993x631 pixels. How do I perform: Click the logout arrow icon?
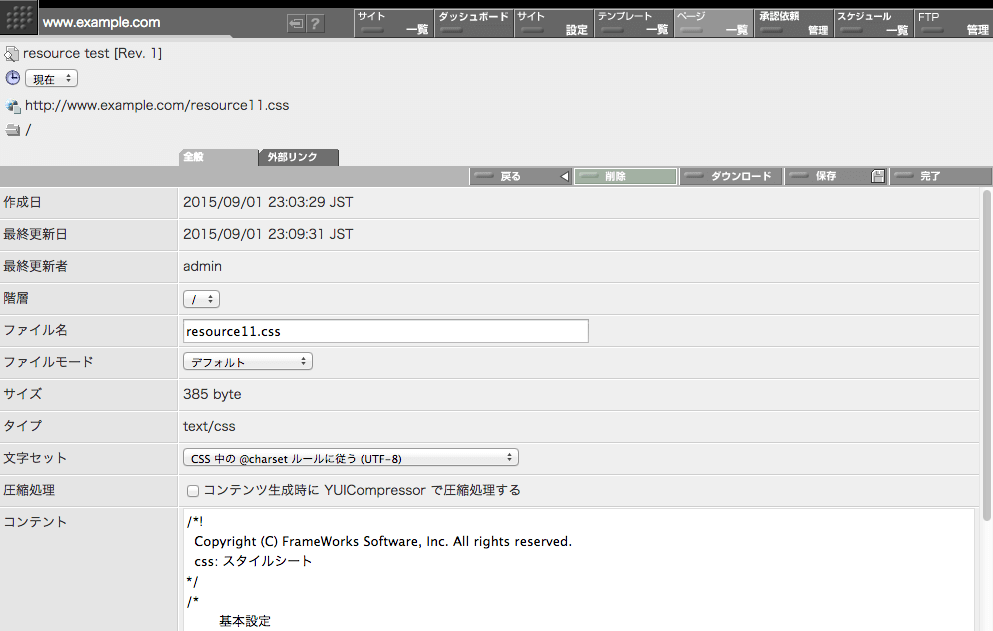[x=296, y=23]
